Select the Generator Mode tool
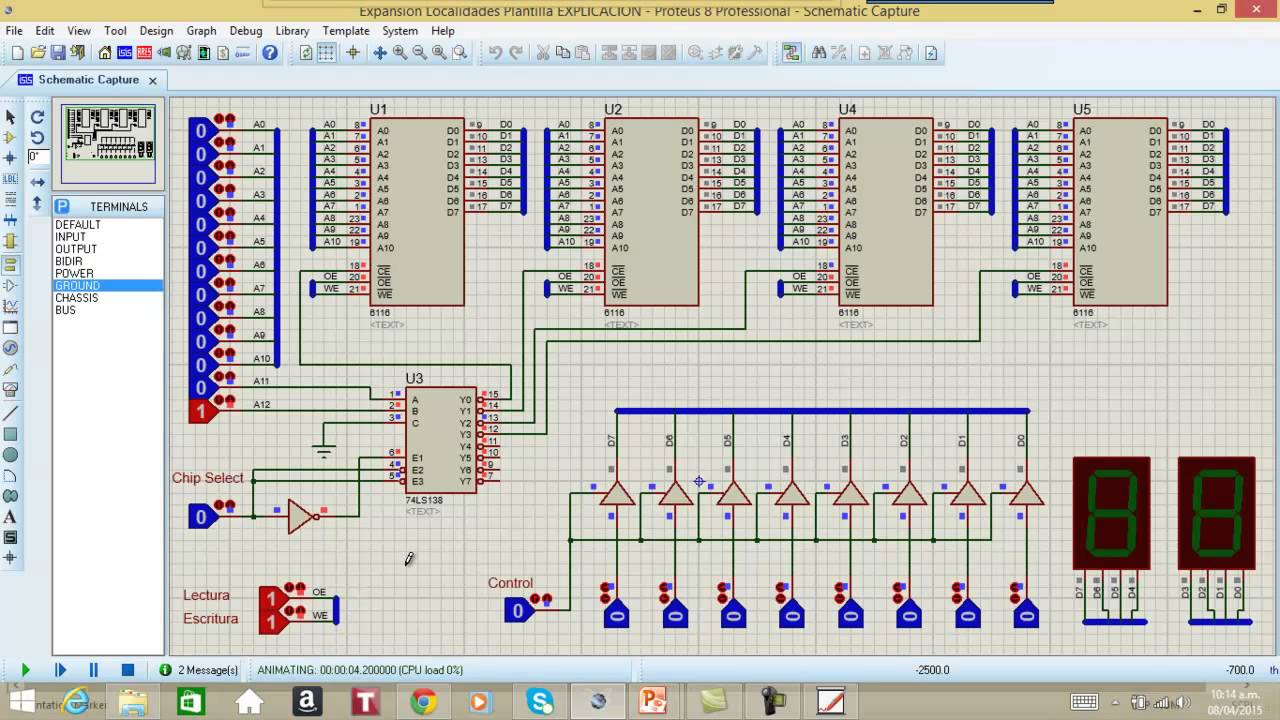Viewport: 1280px width, 720px height. point(11,348)
